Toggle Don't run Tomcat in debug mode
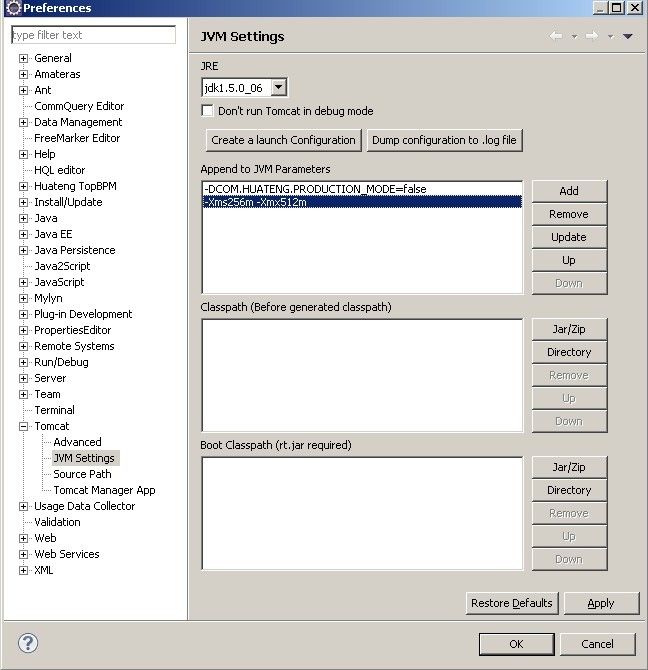This screenshot has height=670, width=648. click(x=207, y=111)
